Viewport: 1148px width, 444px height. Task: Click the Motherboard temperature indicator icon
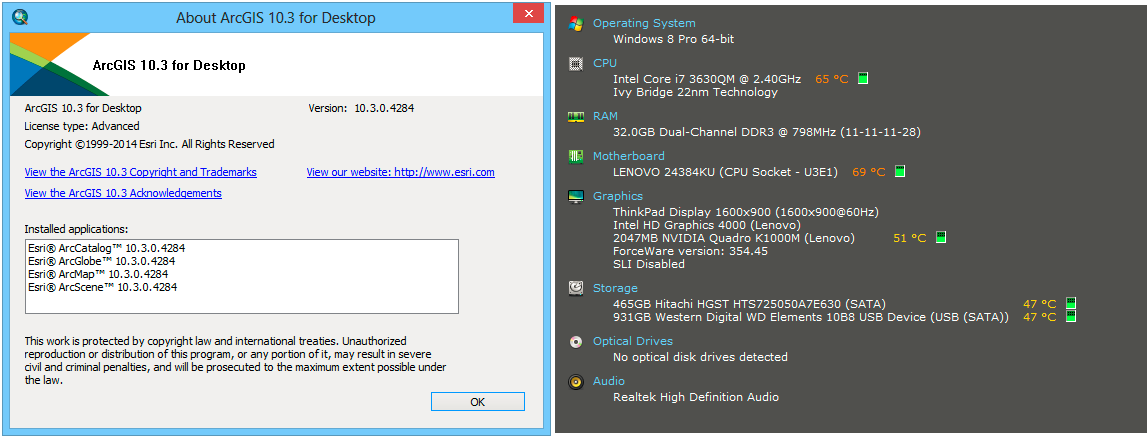(x=900, y=171)
